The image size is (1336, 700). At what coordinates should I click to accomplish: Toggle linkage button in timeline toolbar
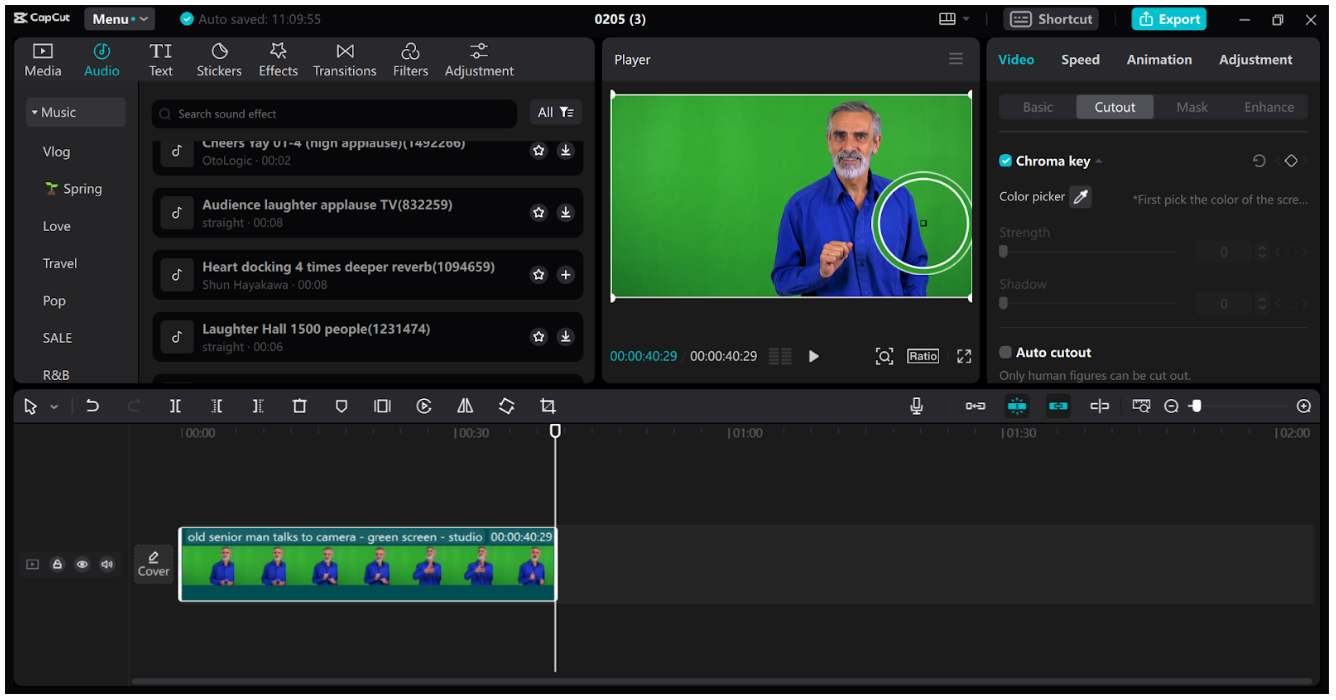click(x=1058, y=406)
